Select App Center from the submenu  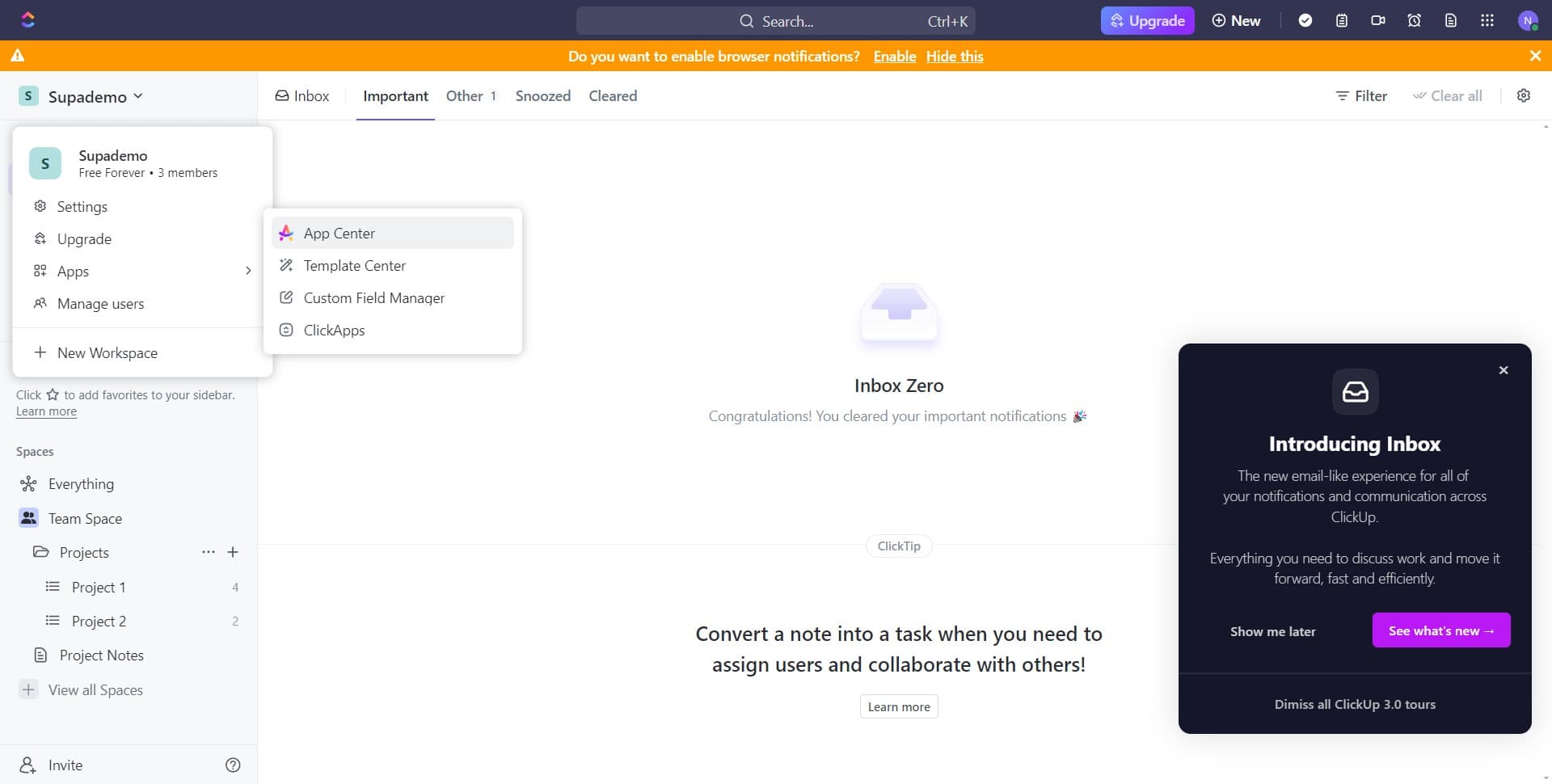339,233
